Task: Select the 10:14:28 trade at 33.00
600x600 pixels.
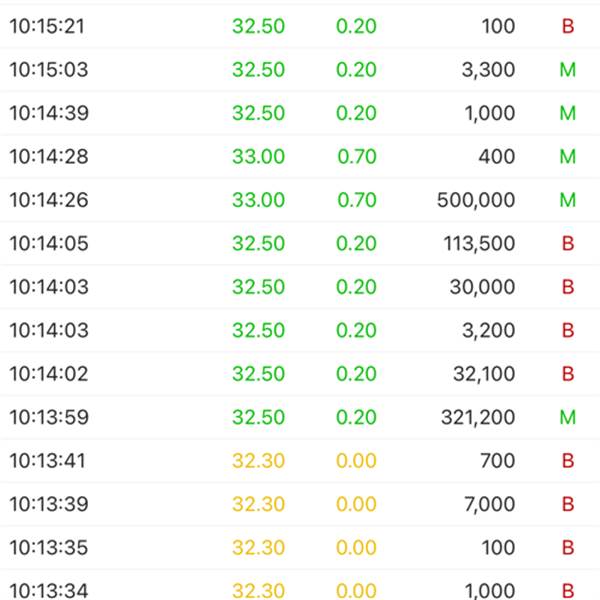Action: 300,157
